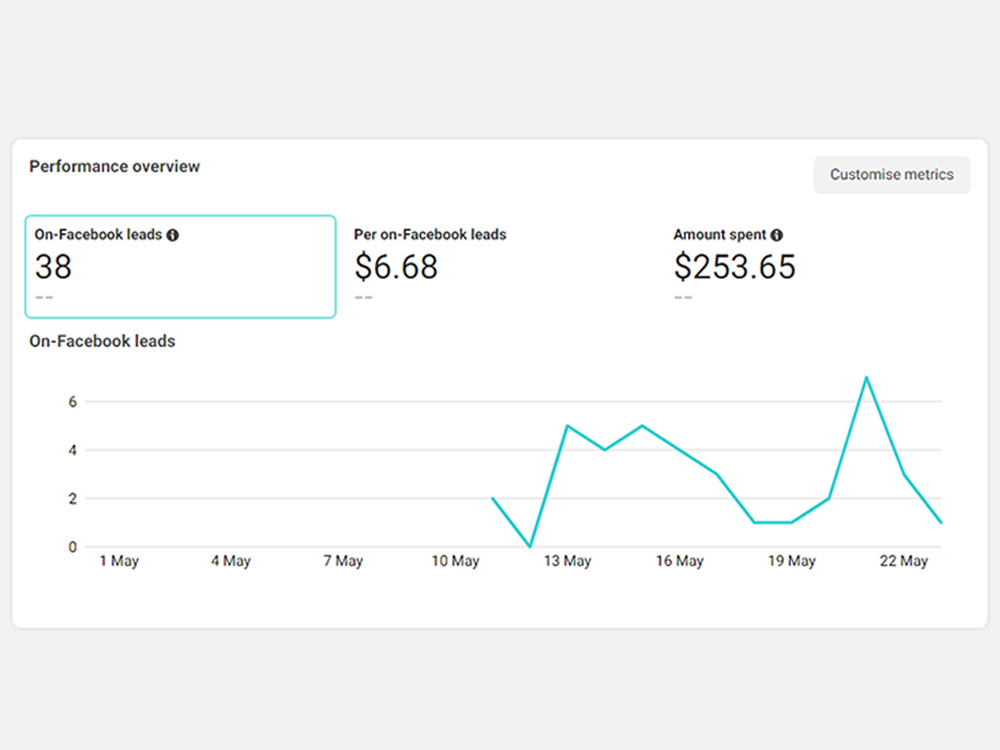1000x750 pixels.
Task: Click the Performance overview heading
Action: 115,166
